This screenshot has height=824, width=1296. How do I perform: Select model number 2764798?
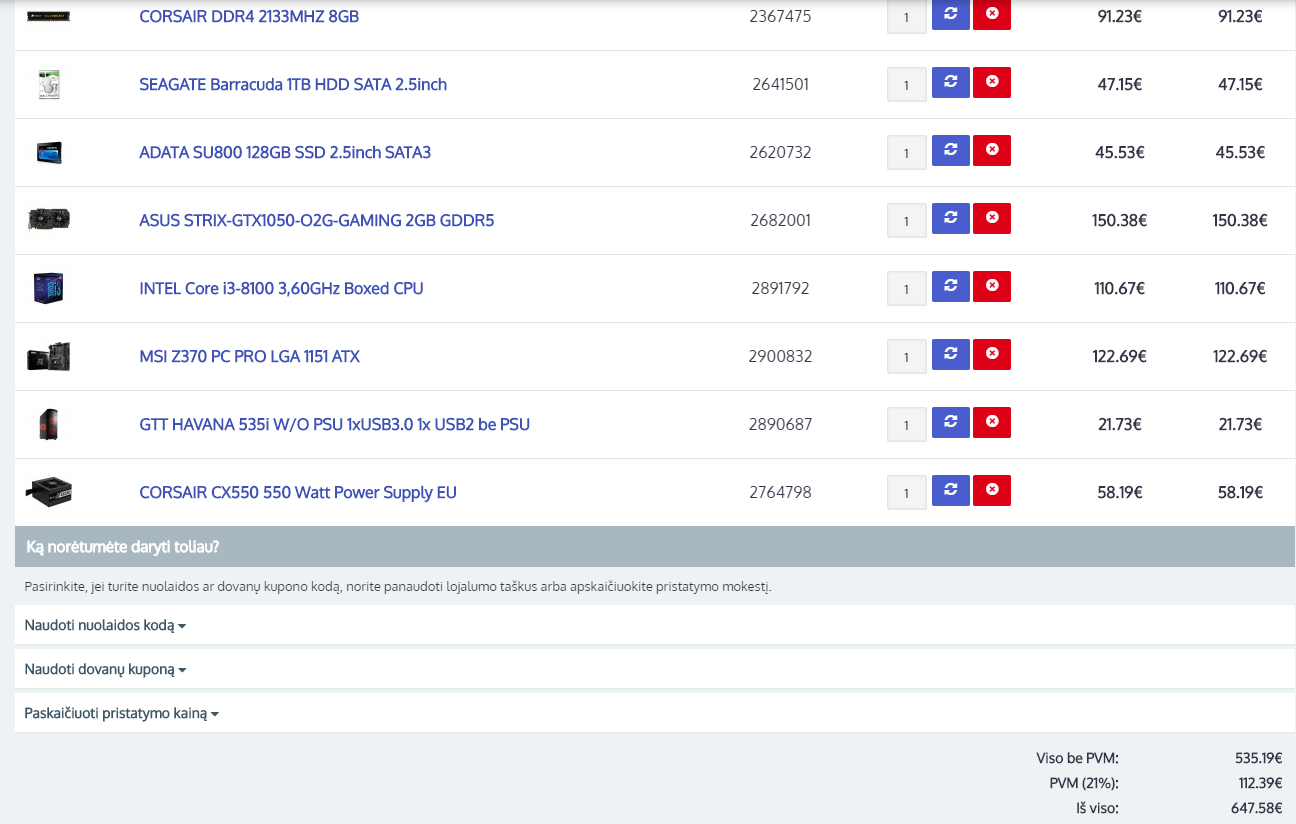coord(780,492)
